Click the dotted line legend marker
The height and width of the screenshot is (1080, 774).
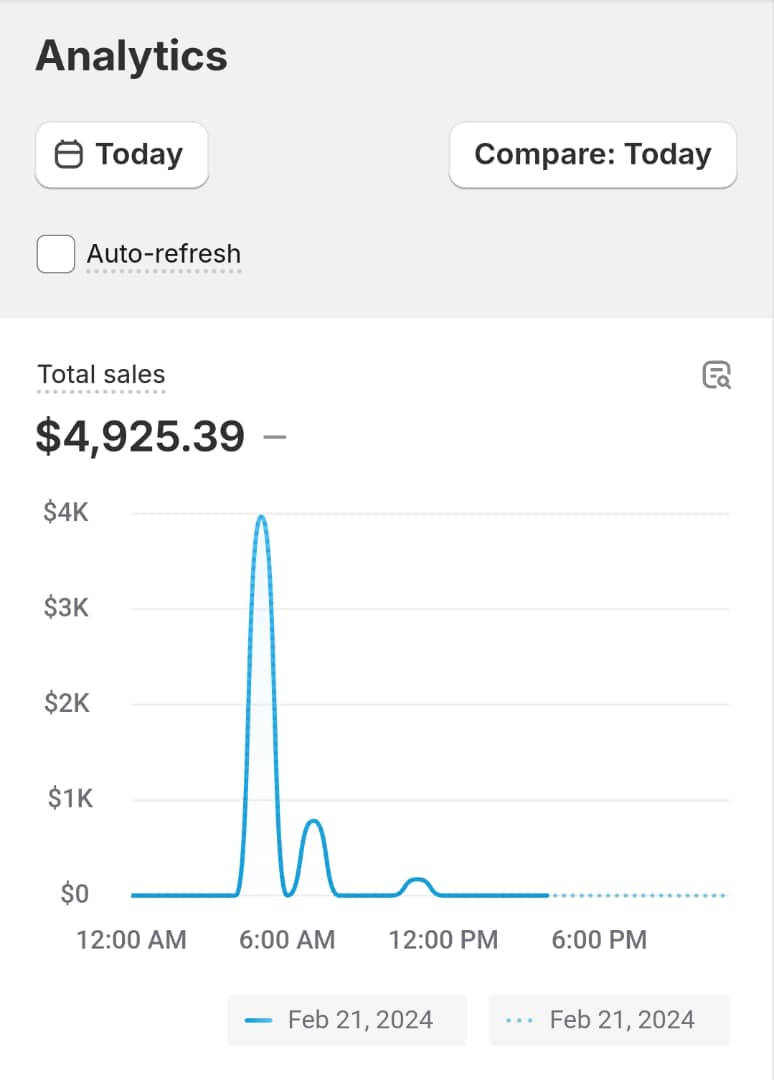[521, 1020]
